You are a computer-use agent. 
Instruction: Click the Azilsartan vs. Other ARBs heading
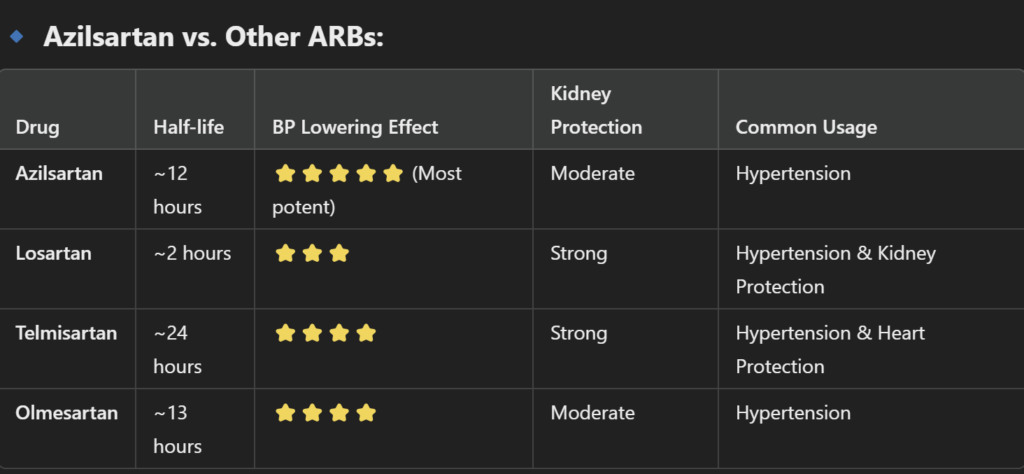pyautogui.click(x=213, y=37)
